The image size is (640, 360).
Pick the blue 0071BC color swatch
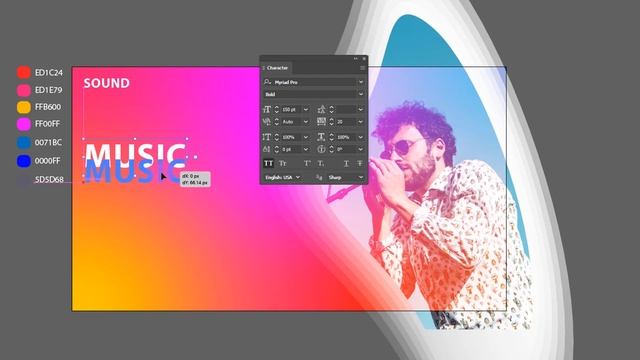click(x=24, y=142)
